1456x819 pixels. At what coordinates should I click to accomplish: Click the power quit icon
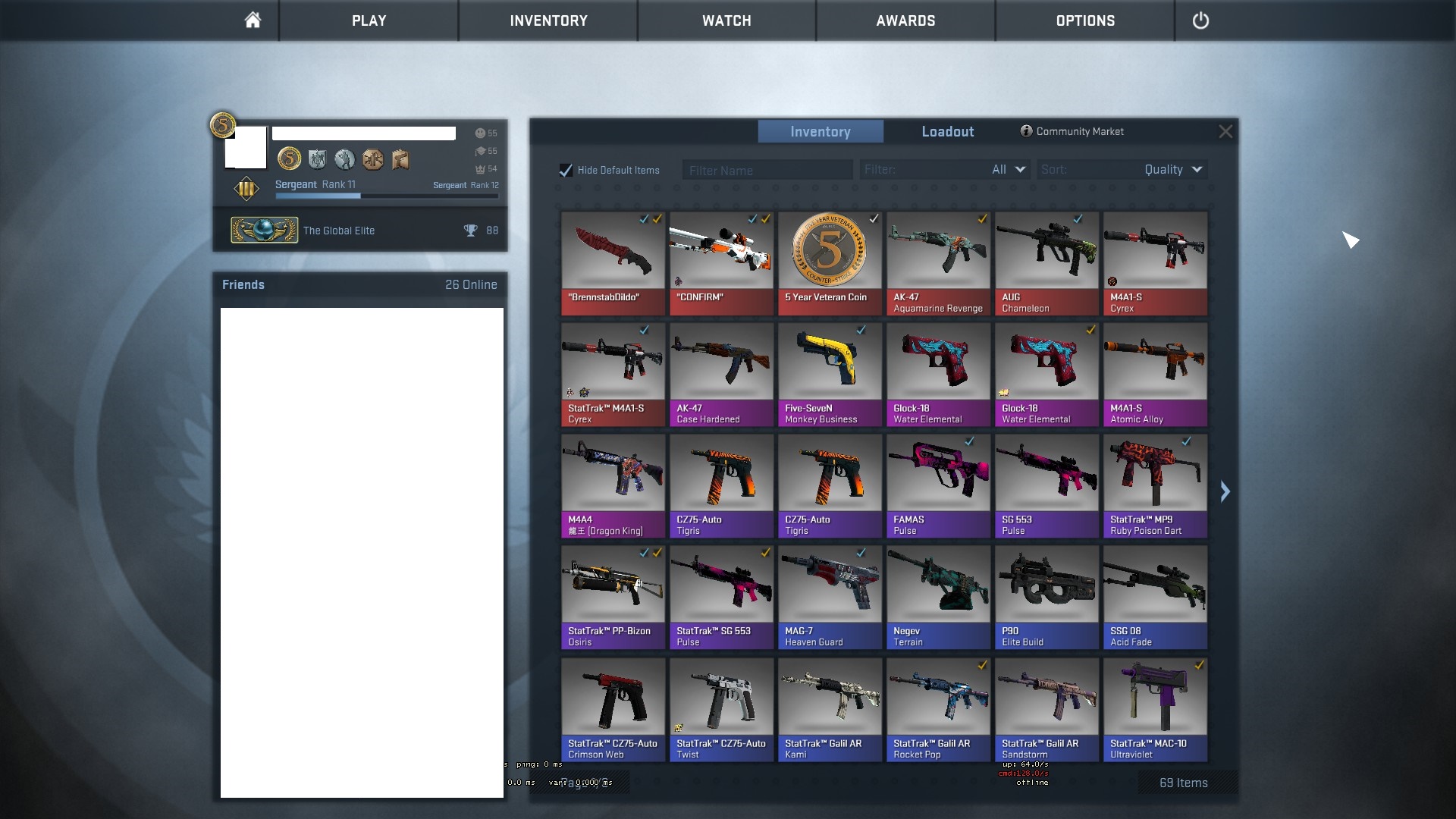point(1200,20)
